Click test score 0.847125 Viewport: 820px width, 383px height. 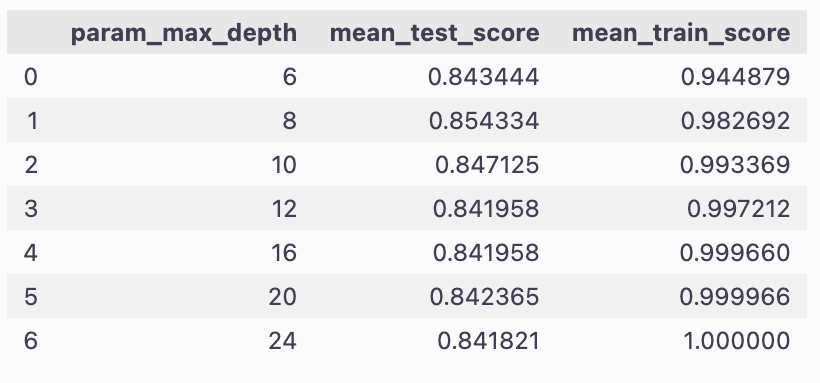click(x=487, y=165)
